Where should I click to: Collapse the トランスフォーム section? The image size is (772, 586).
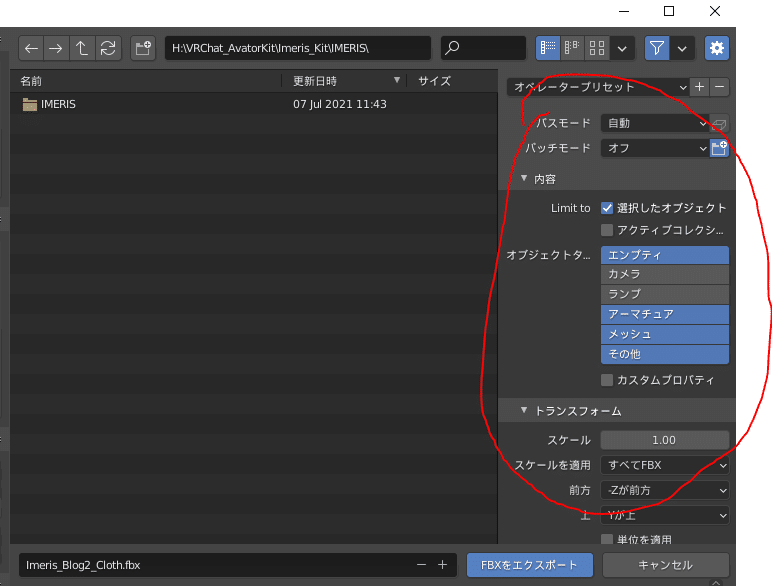(524, 410)
